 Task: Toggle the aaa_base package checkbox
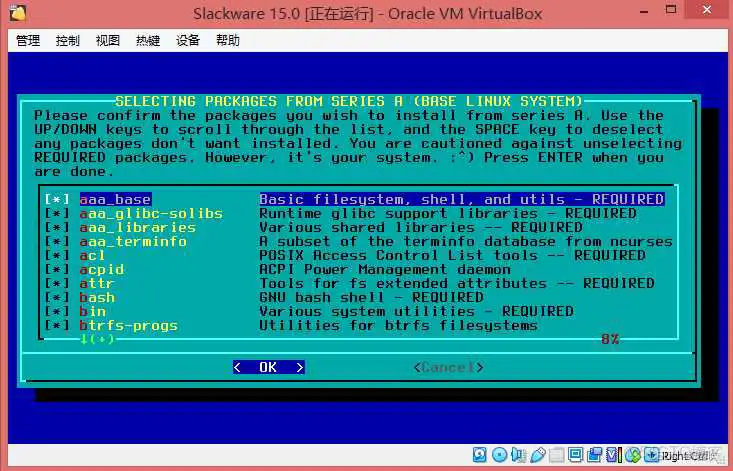pos(56,199)
